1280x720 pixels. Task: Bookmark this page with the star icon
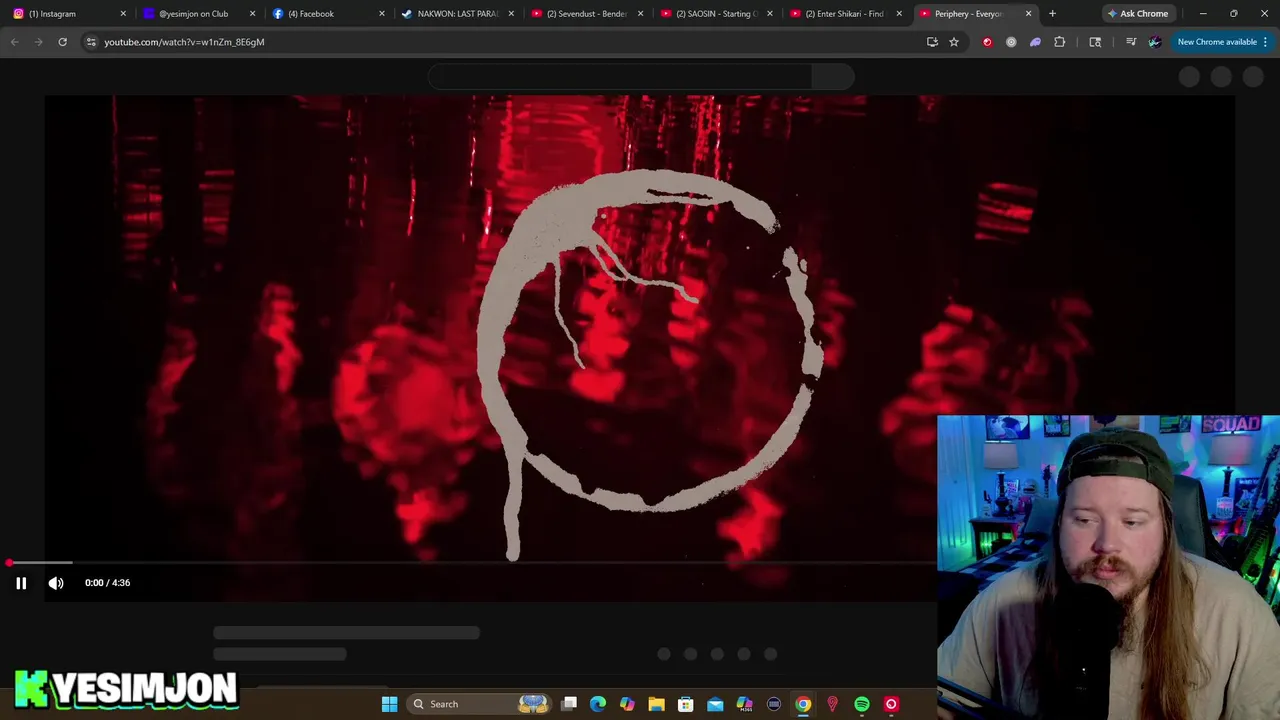coord(954,42)
